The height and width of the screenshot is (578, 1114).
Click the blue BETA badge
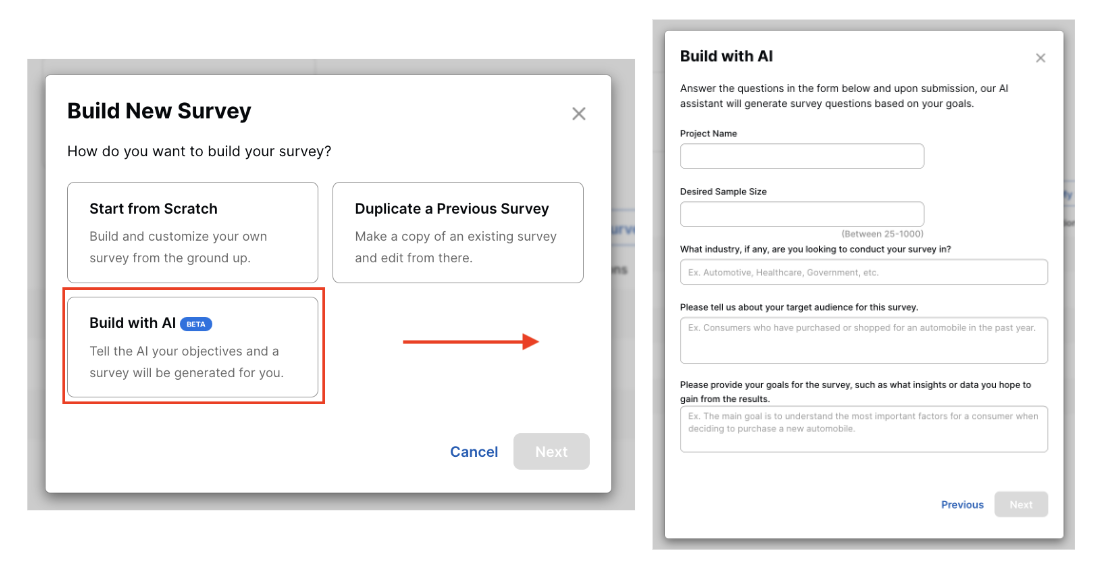pos(196,324)
